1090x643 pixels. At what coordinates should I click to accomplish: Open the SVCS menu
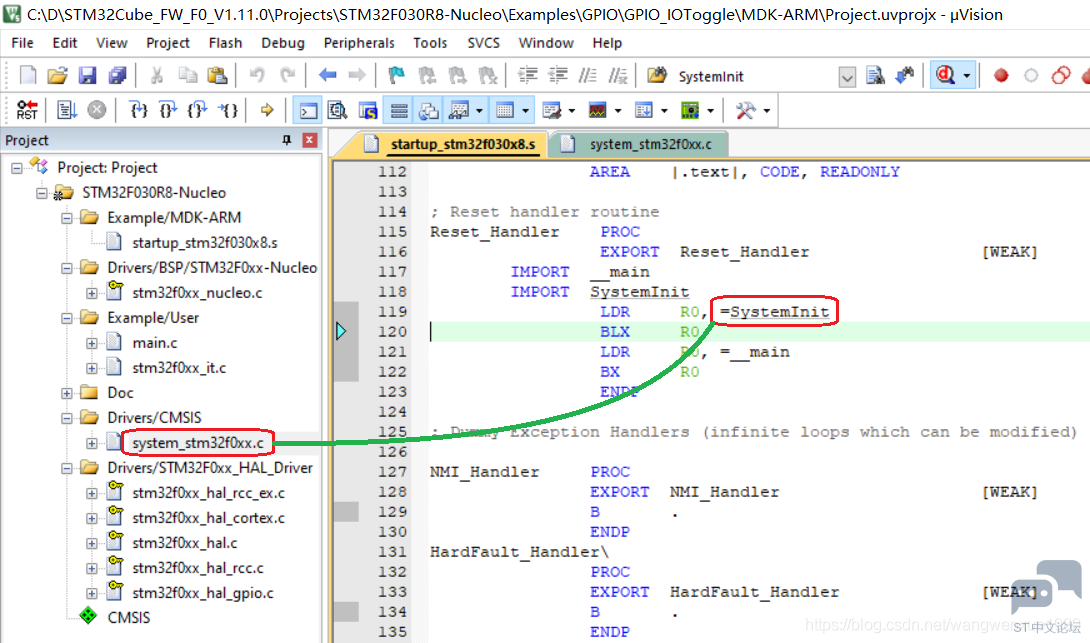click(x=483, y=42)
